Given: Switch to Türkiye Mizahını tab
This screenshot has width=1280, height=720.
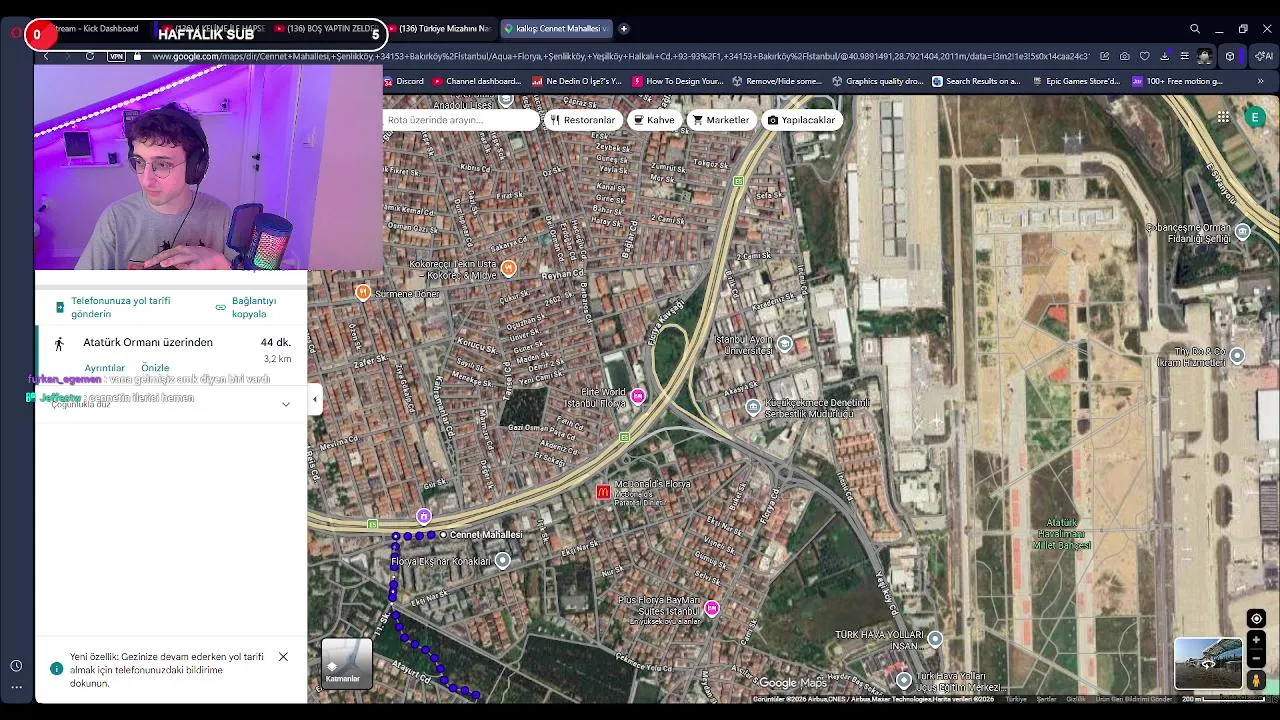Looking at the screenshot, I should coord(440,29).
